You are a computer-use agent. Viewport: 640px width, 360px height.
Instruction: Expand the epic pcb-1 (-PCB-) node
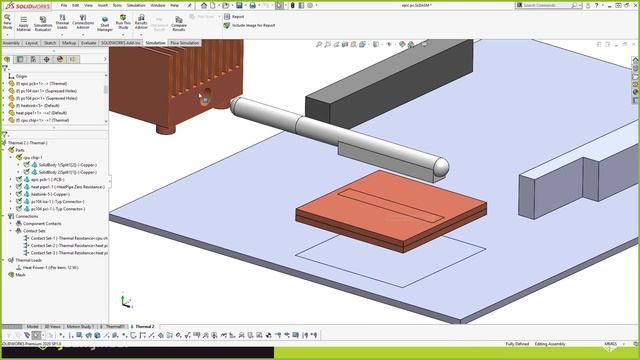[x=11, y=180]
